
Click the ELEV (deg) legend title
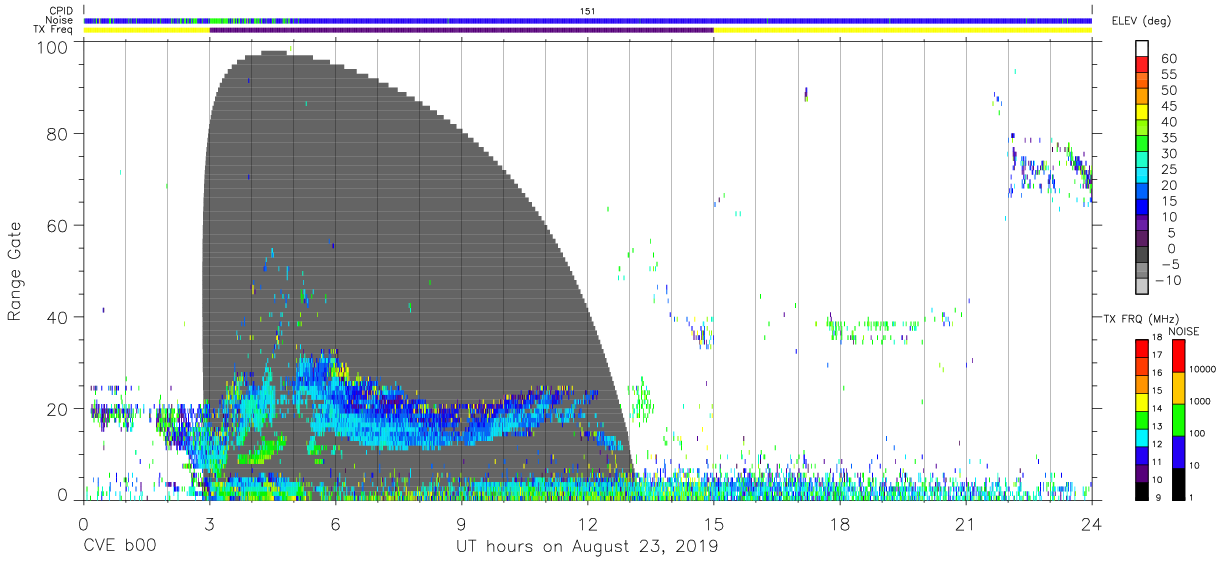[x=1142, y=21]
